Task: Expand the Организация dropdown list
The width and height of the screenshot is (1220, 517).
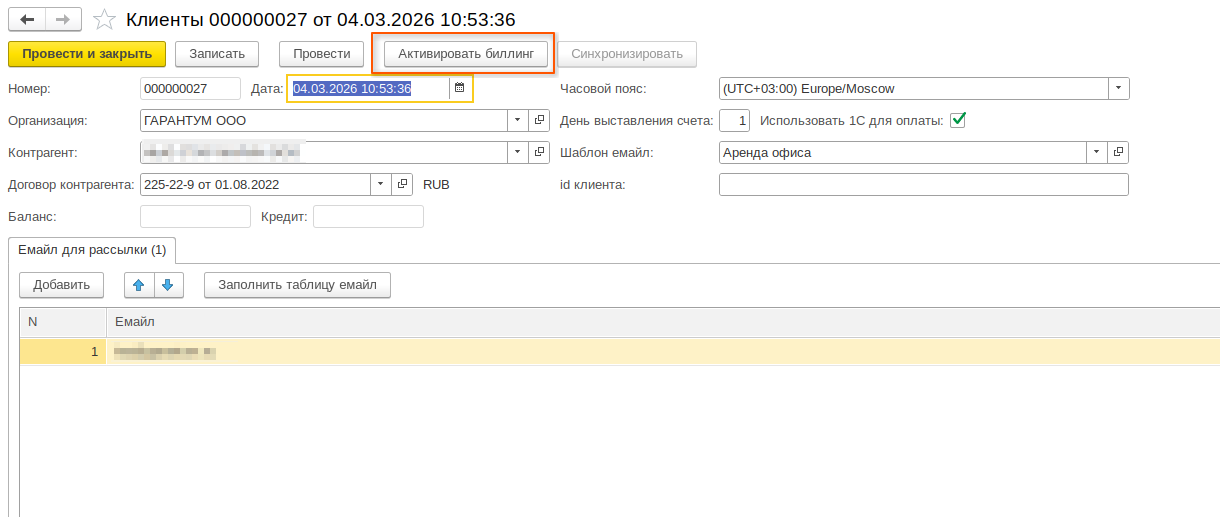Action: coord(517,121)
